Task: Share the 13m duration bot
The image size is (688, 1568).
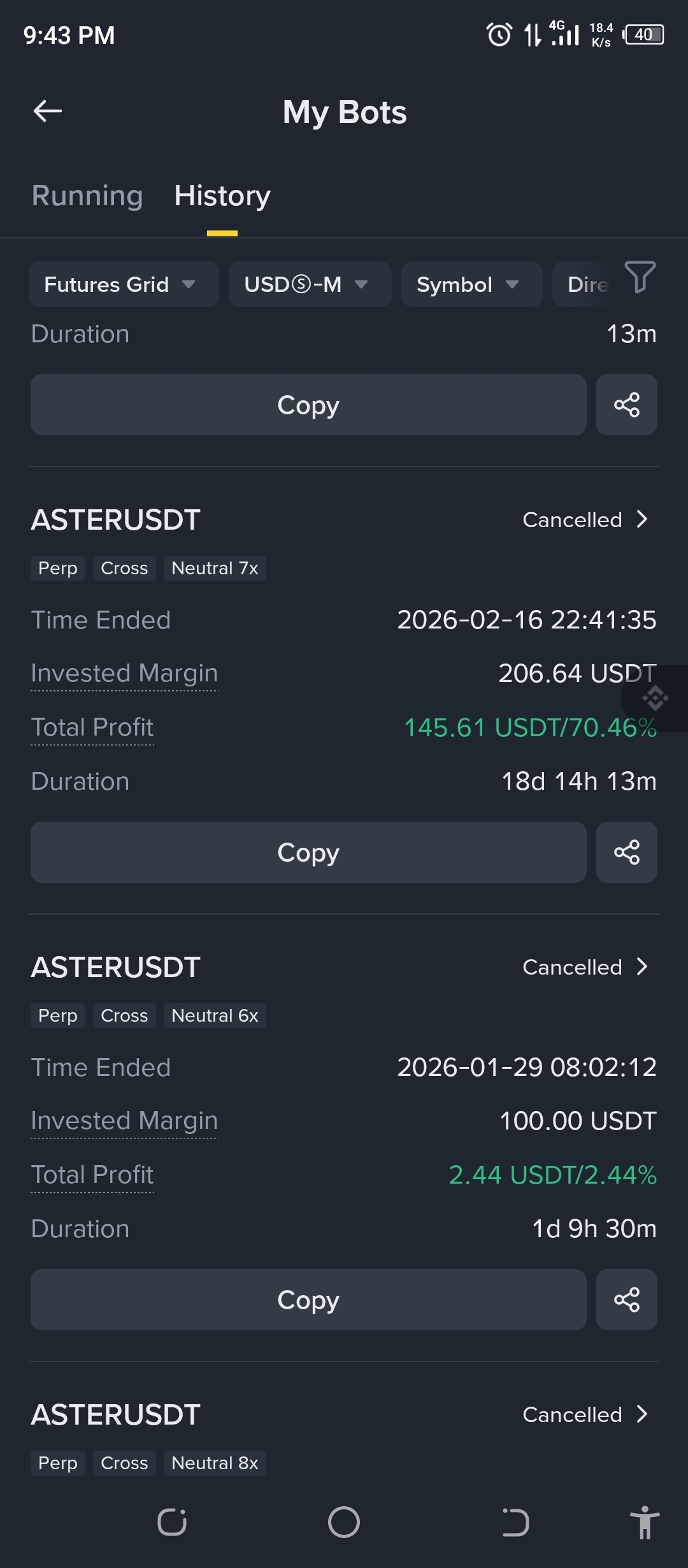Action: 626,405
